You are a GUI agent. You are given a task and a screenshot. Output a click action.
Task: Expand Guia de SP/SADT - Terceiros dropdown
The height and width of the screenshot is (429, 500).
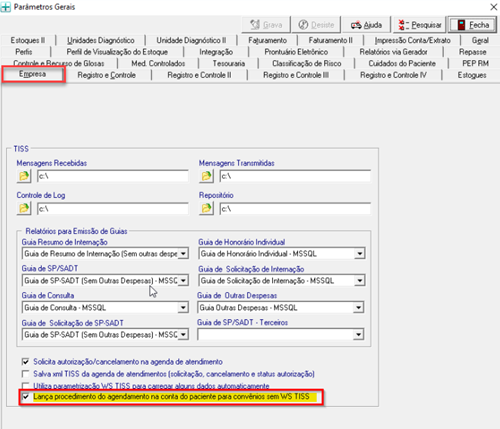tap(358, 334)
